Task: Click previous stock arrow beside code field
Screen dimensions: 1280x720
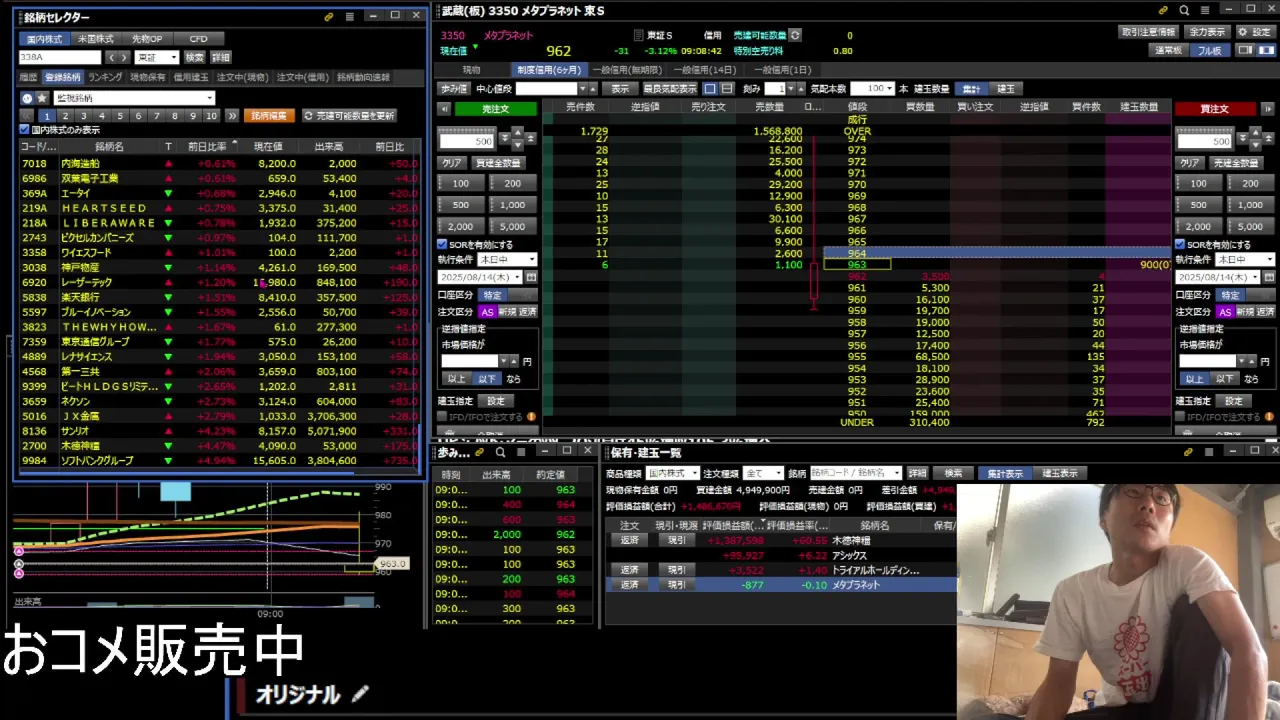Action: 112,57
